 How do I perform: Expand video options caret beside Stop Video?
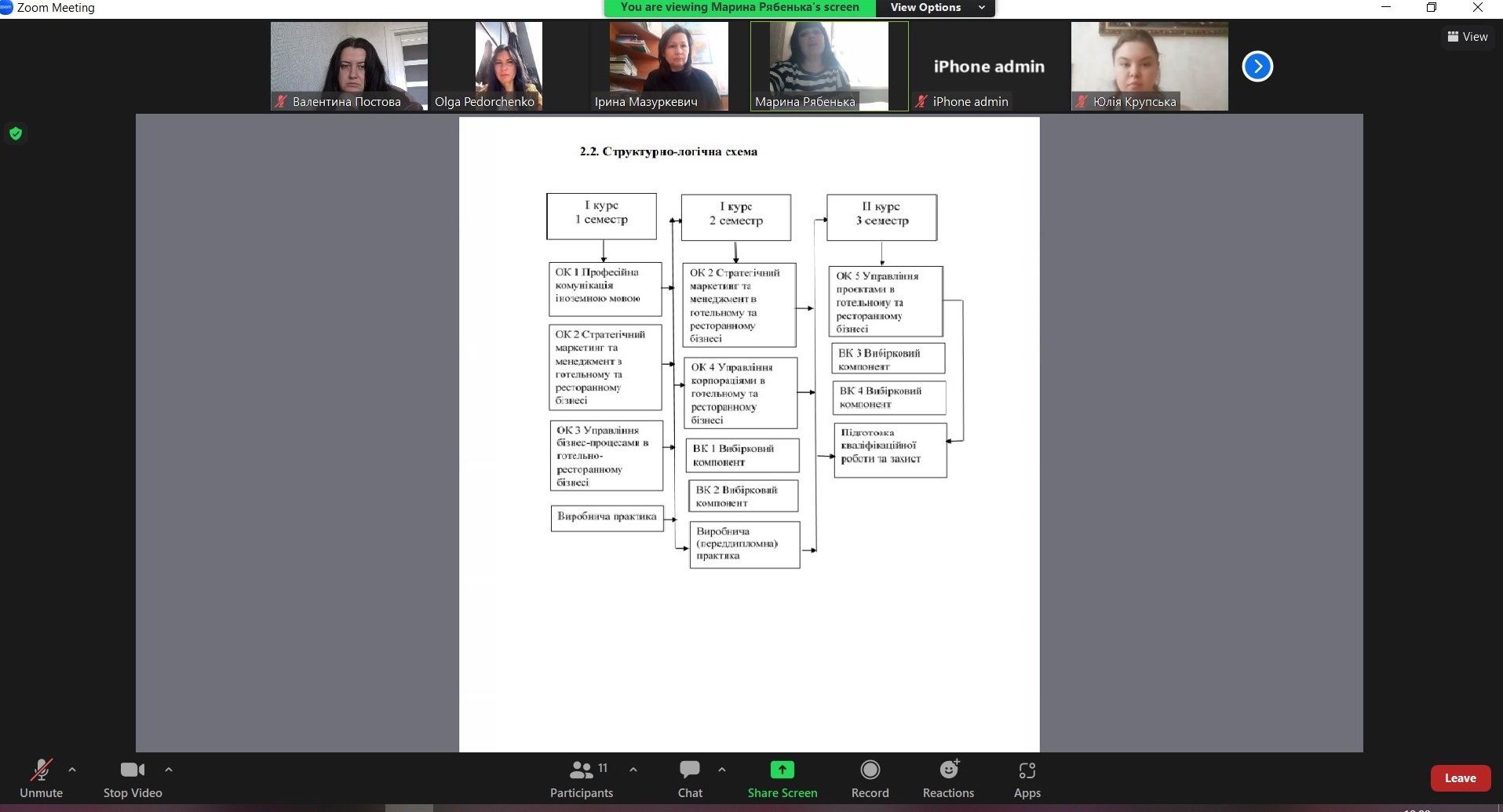point(169,770)
